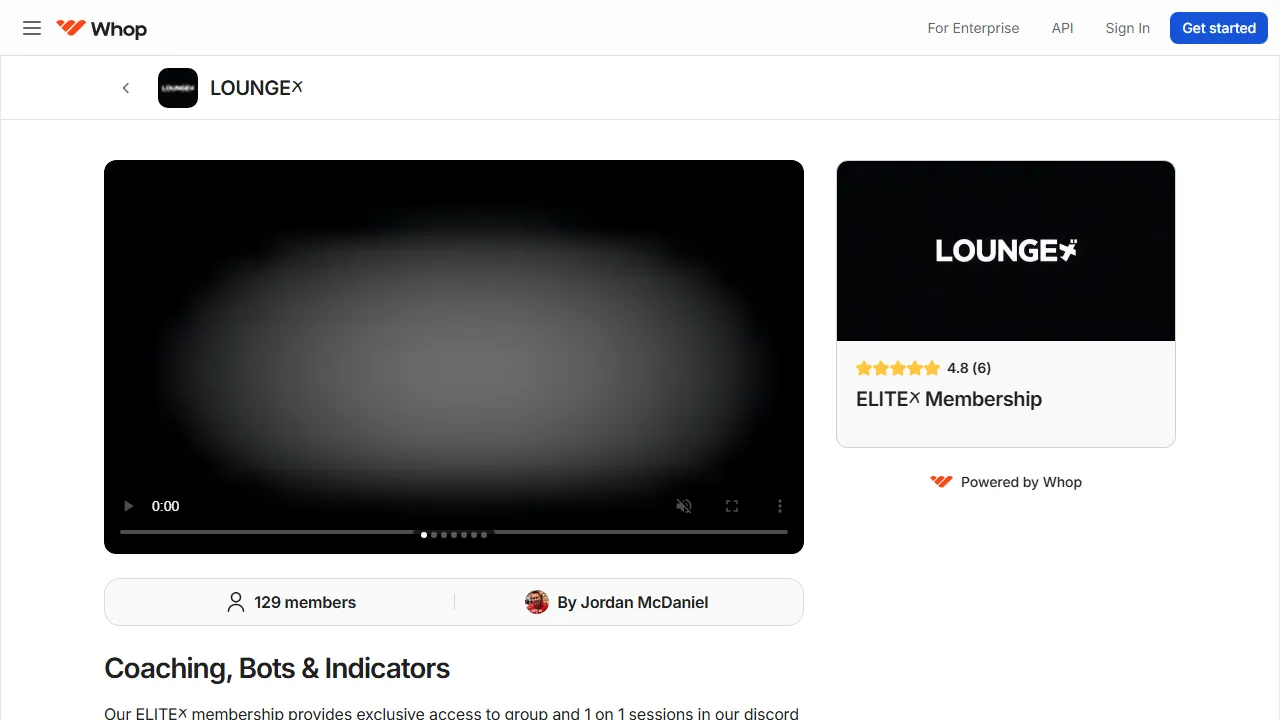Viewport: 1280px width, 720px height.
Task: Open the video player options menu
Action: [x=780, y=506]
